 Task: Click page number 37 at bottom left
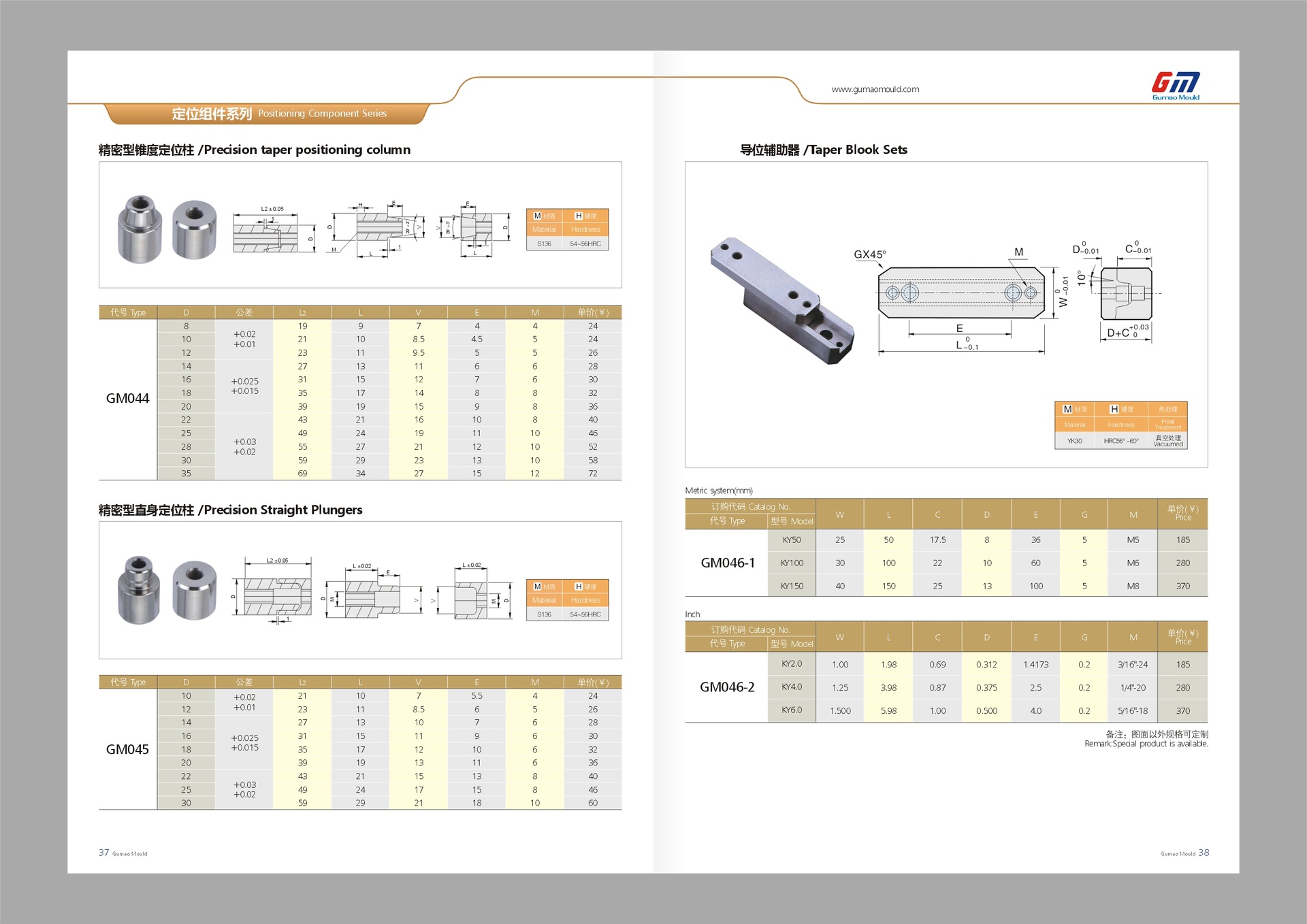click(x=103, y=853)
